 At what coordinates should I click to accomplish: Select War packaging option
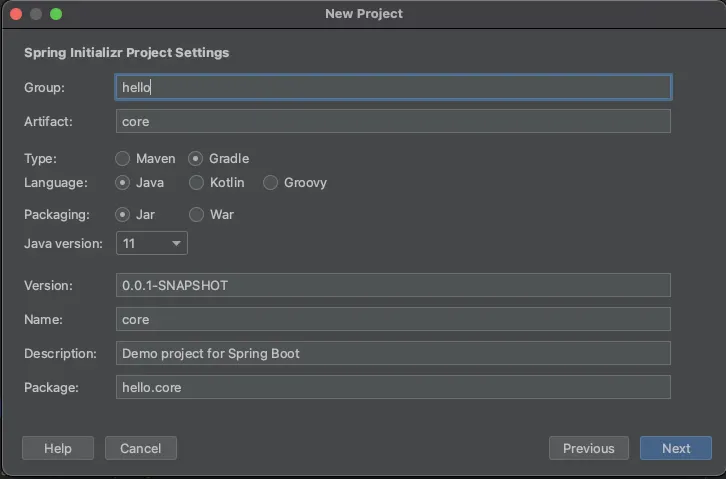coord(196,214)
